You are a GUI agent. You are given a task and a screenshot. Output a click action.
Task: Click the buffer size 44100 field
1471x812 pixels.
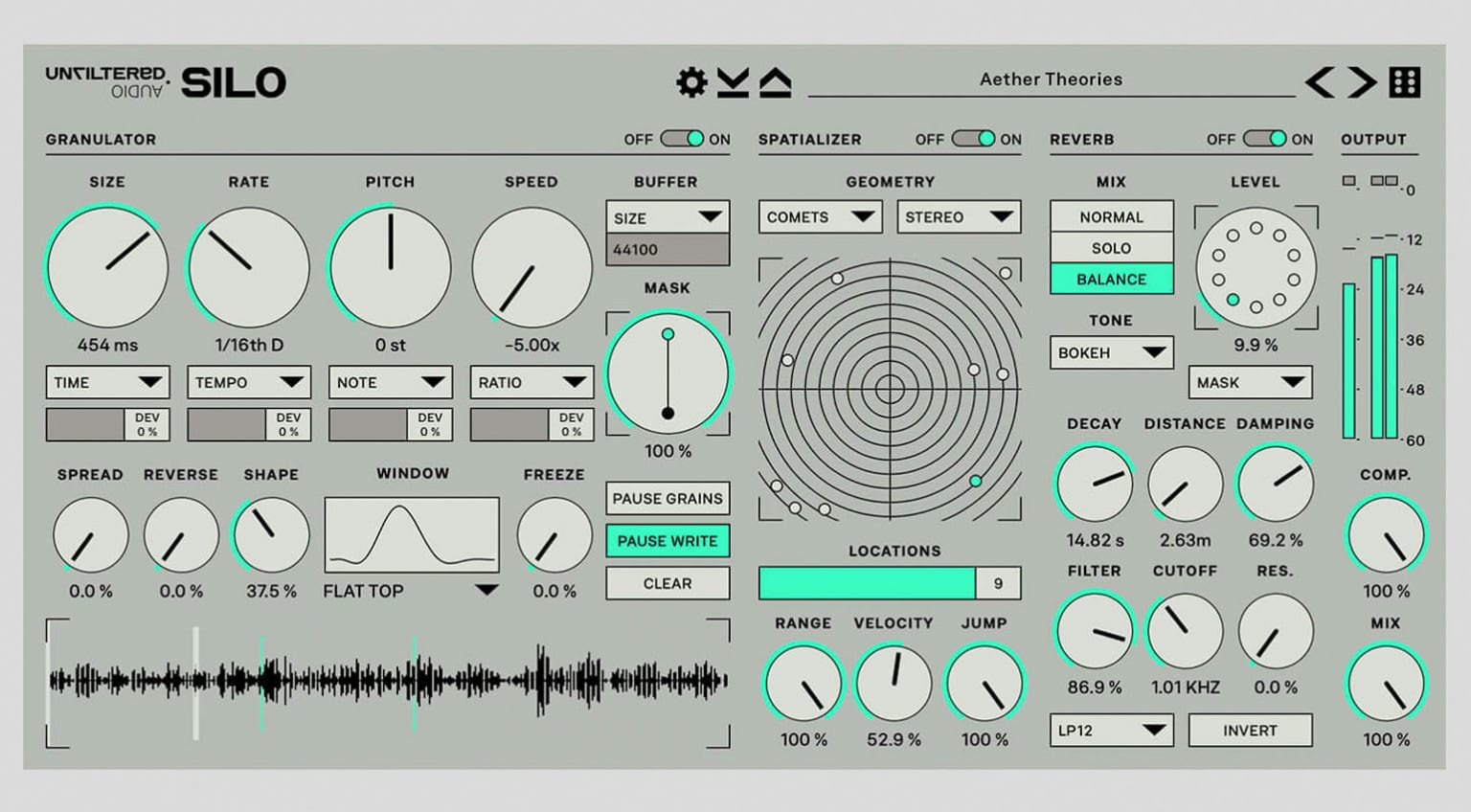(x=668, y=250)
